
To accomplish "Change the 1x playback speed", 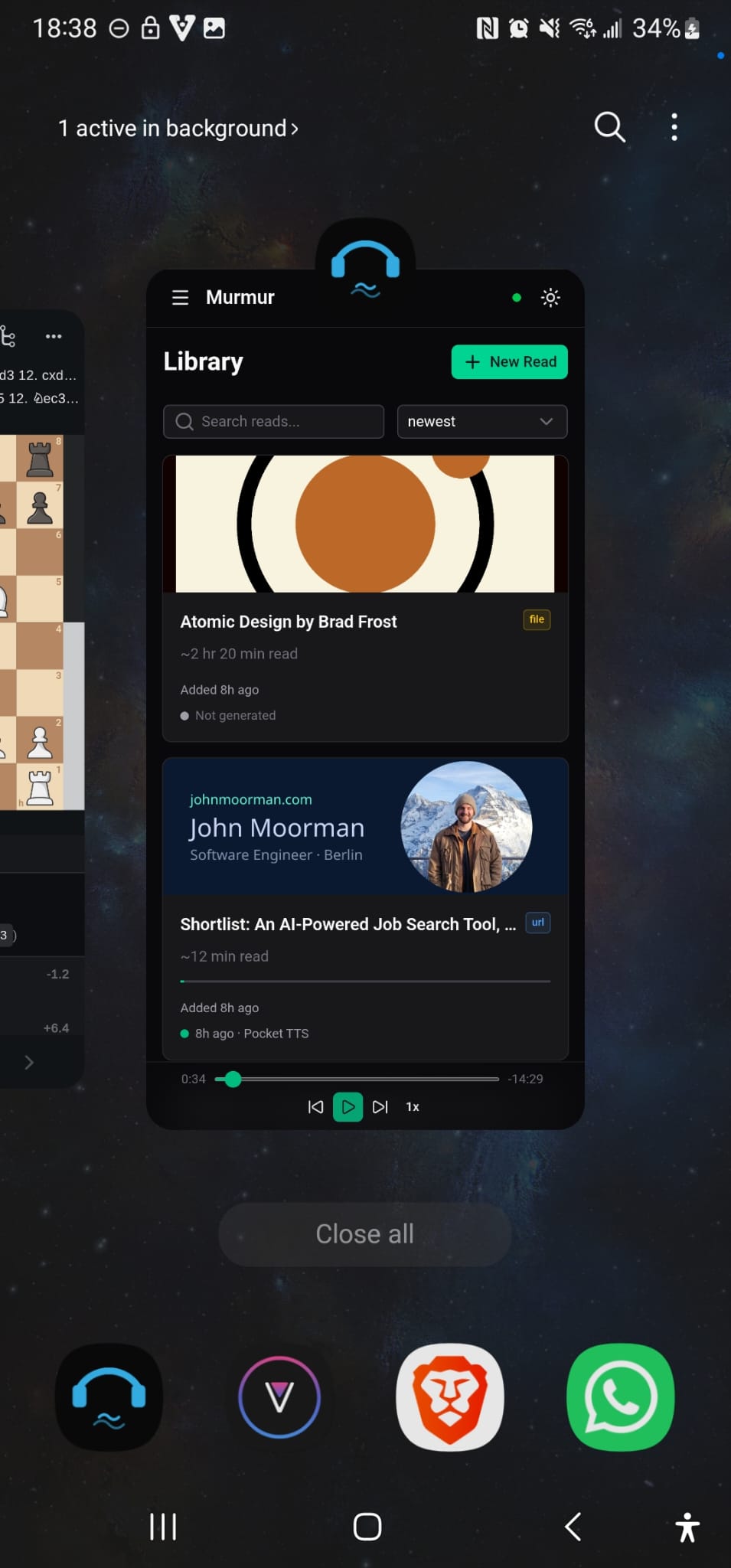I will coord(413,1107).
